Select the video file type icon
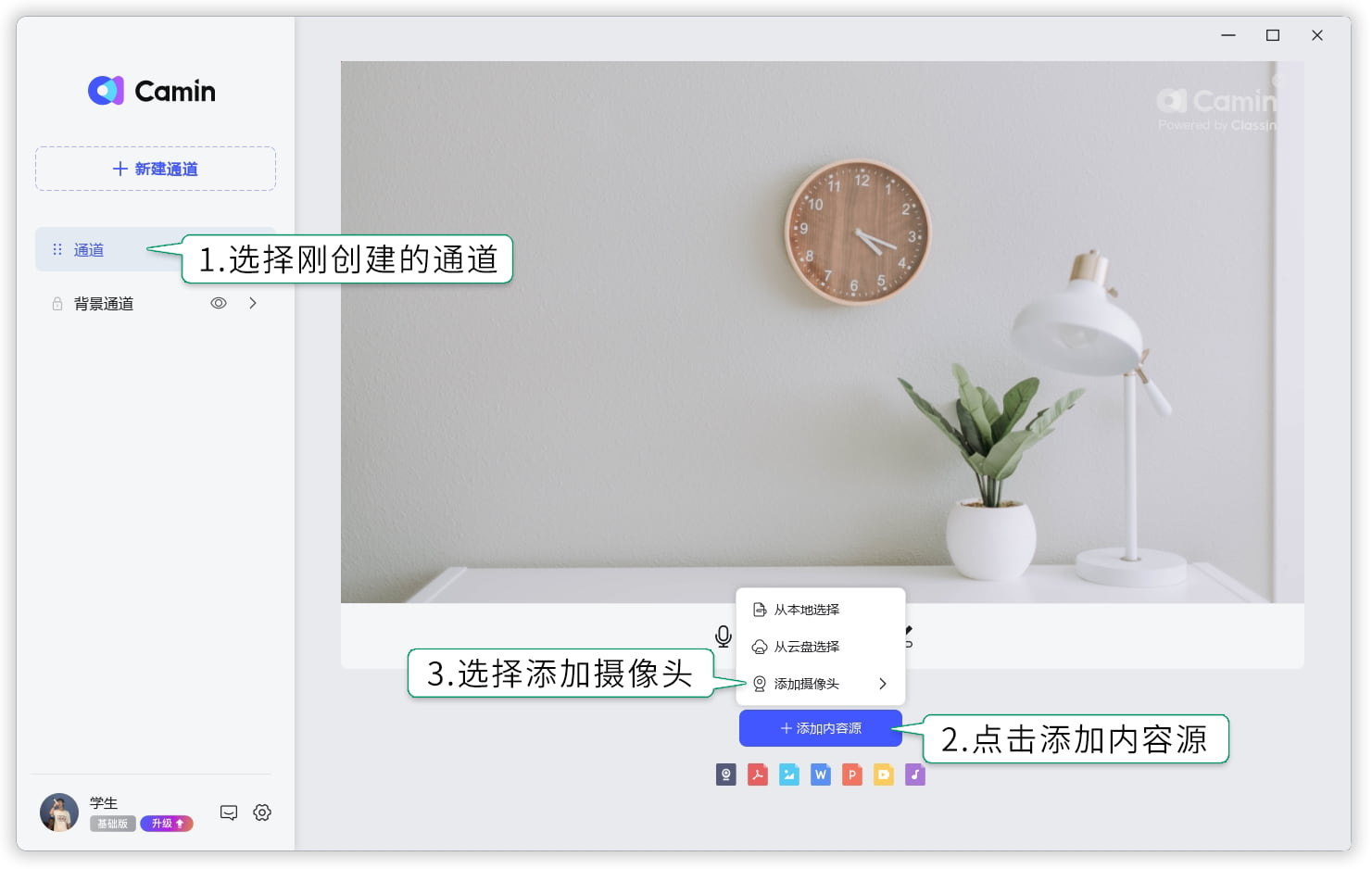Image resolution: width=1372 pixels, height=869 pixels. pos(884,775)
